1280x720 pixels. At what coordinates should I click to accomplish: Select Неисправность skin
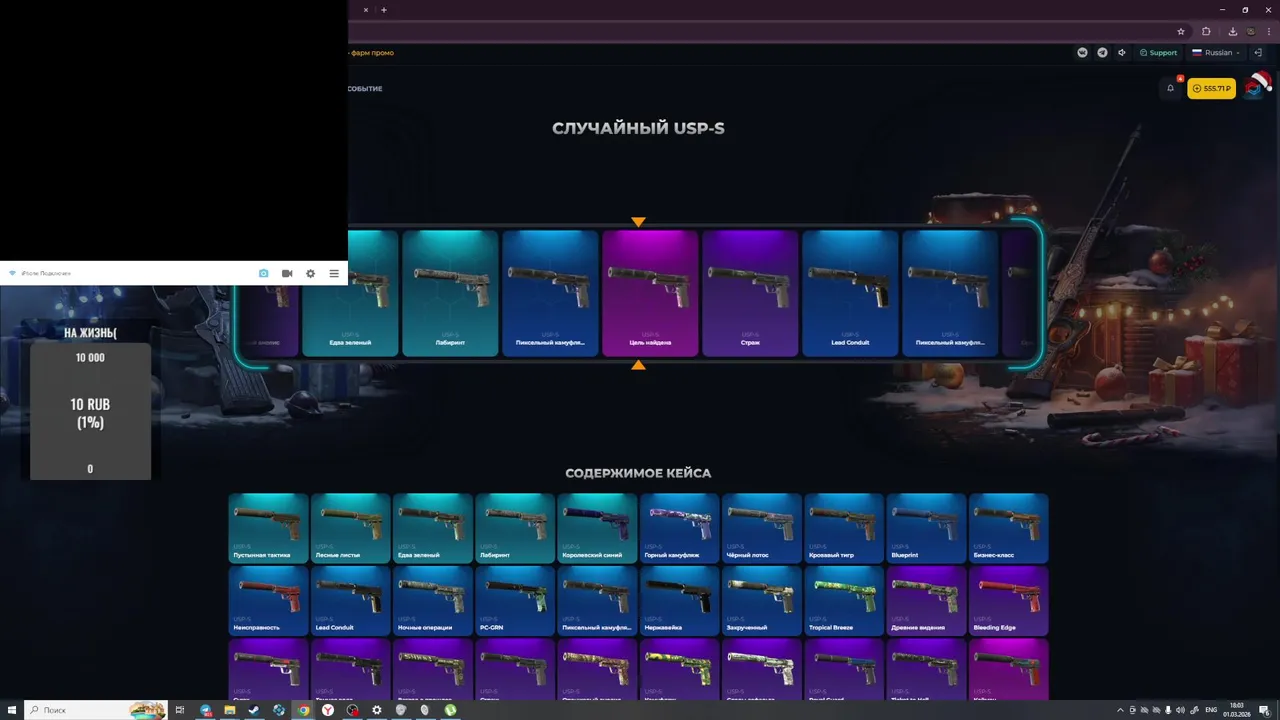tap(268, 601)
